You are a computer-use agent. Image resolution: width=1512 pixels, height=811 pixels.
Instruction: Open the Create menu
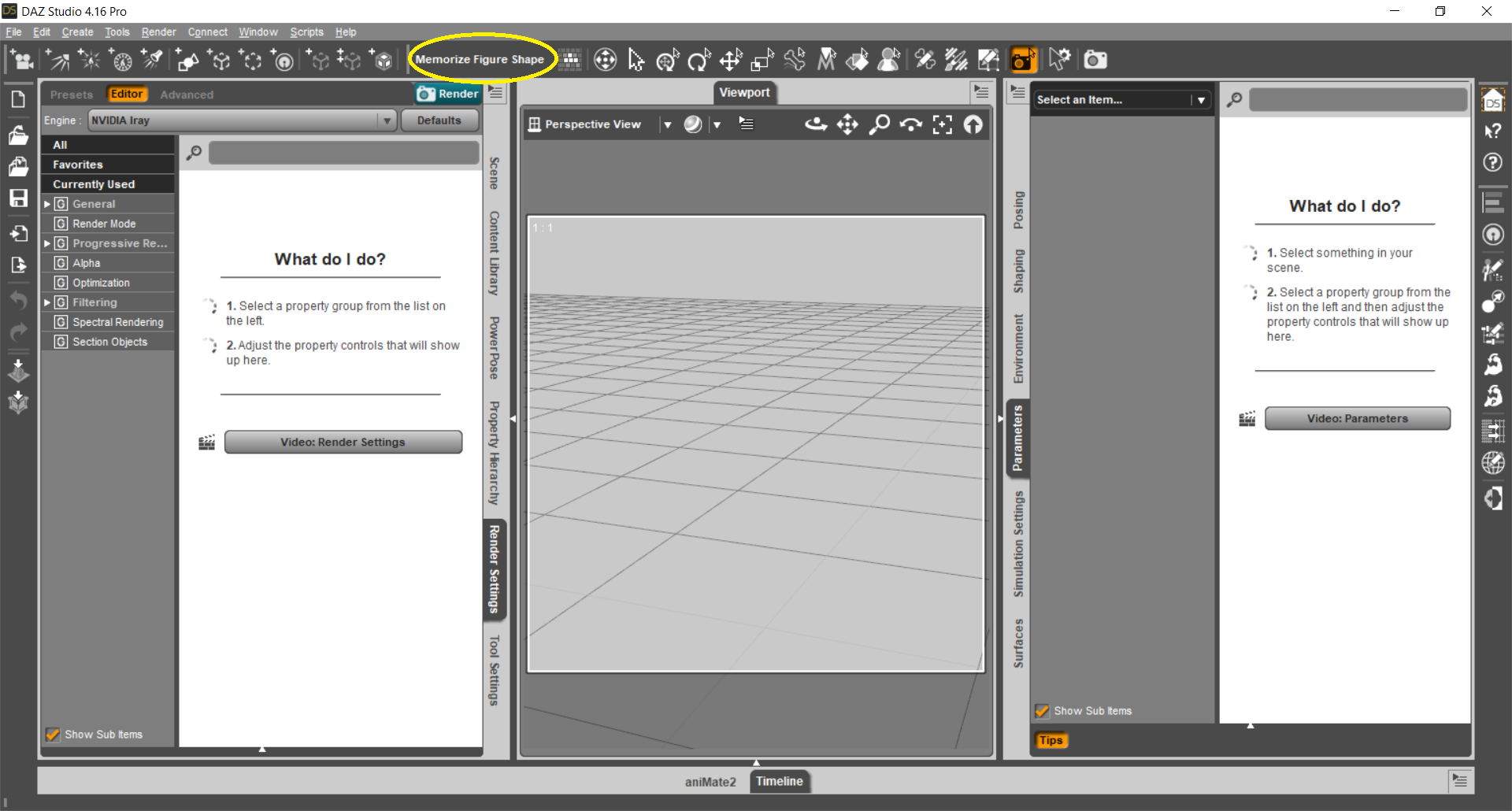77,32
